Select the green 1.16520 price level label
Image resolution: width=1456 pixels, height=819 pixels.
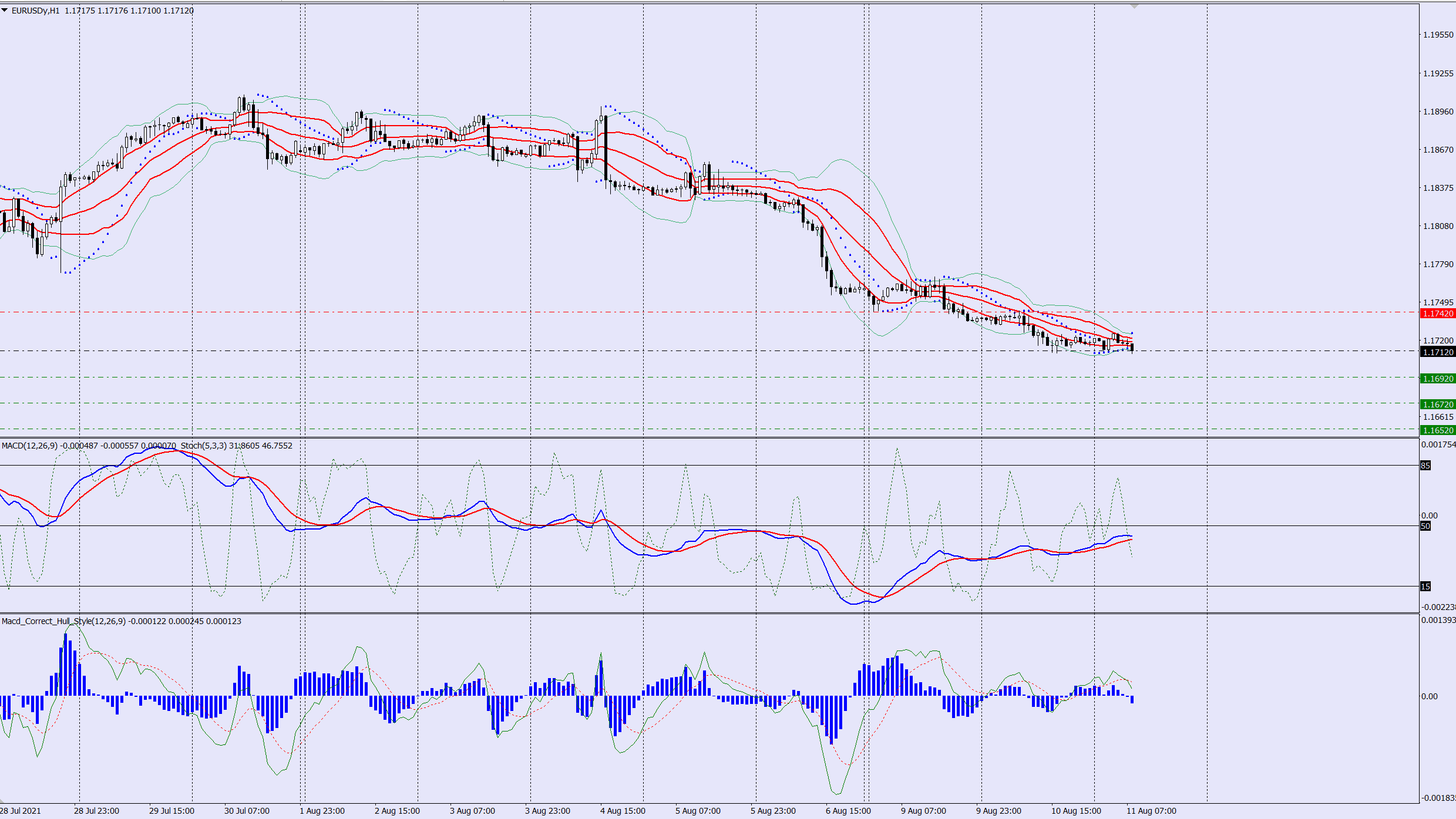pos(1437,430)
